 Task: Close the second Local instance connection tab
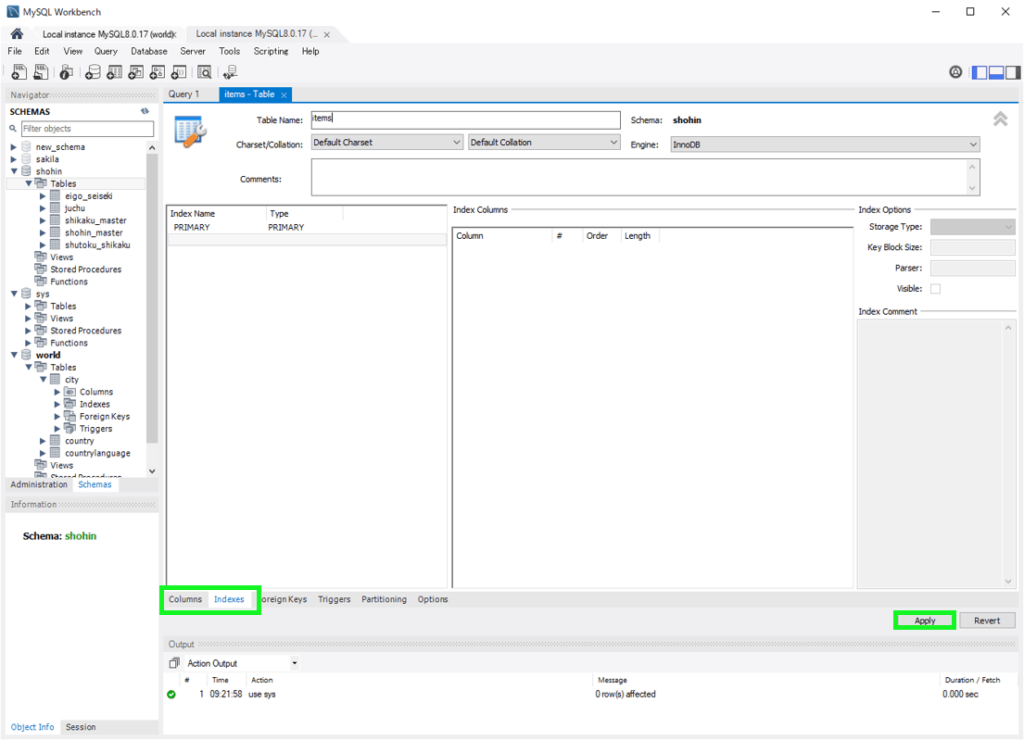pos(327,35)
